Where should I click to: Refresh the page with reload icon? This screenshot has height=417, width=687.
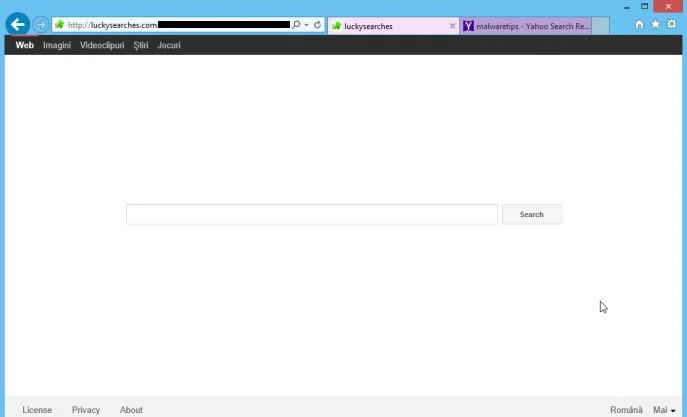point(318,25)
